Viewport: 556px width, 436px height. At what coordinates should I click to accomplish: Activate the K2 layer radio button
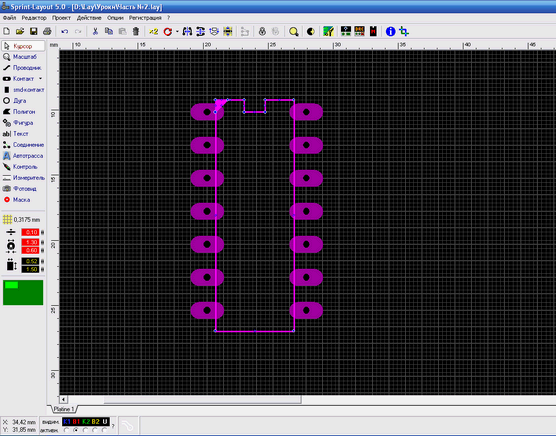[x=85, y=430]
